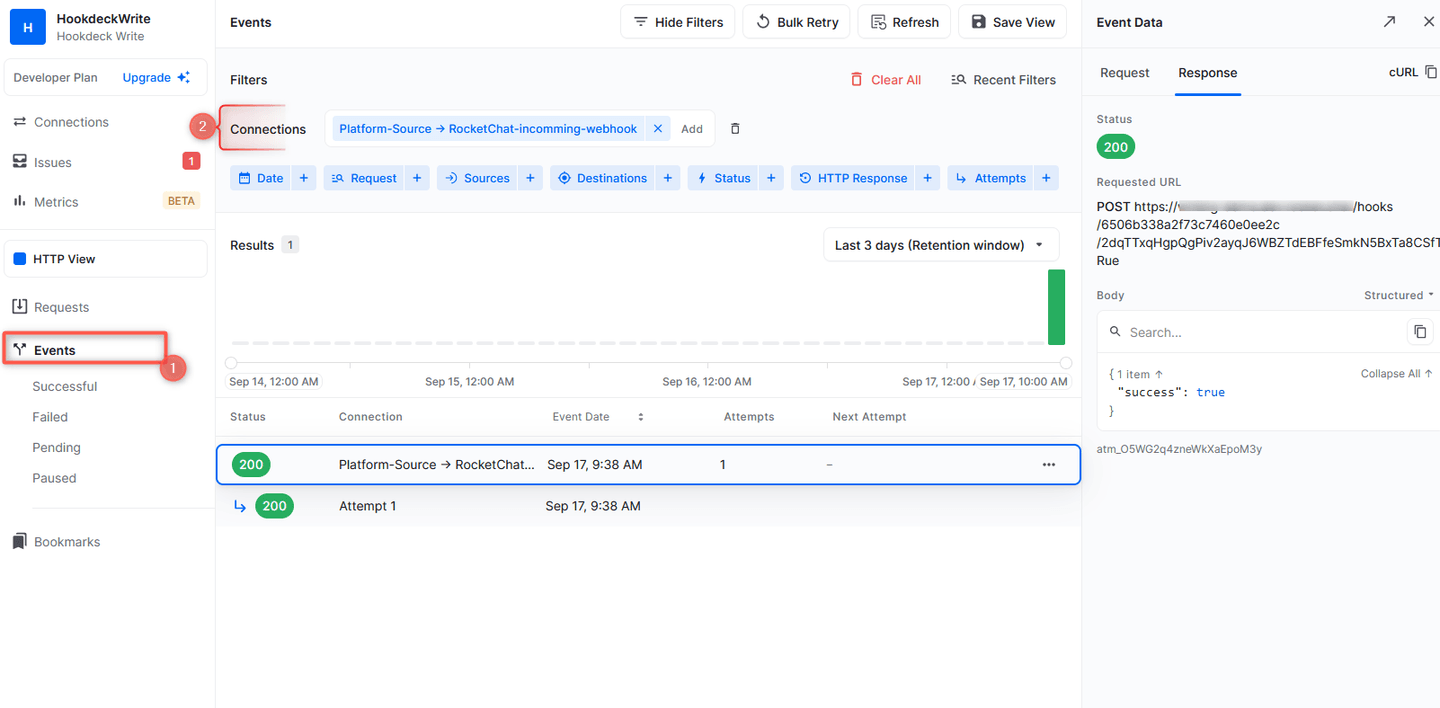Open the Last 3 days retention window dropdown
Screen dimensions: 1440x708
[940, 244]
